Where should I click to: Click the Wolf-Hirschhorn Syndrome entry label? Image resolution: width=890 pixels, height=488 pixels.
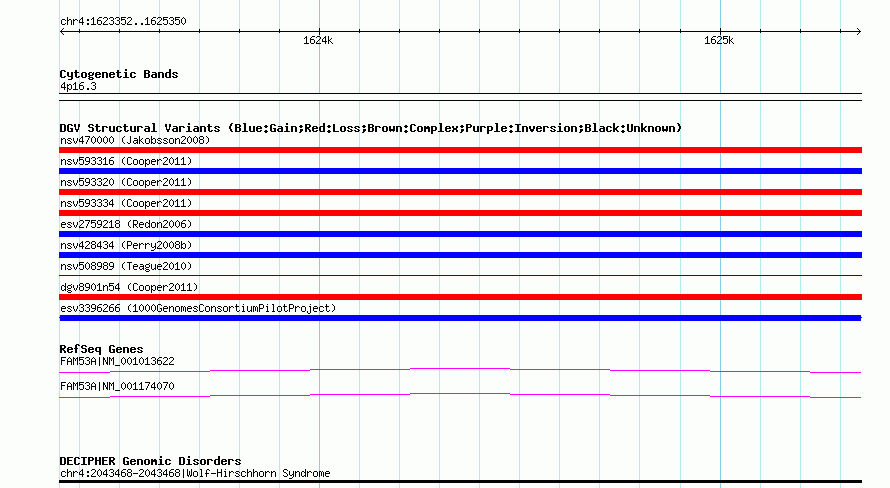(195, 473)
